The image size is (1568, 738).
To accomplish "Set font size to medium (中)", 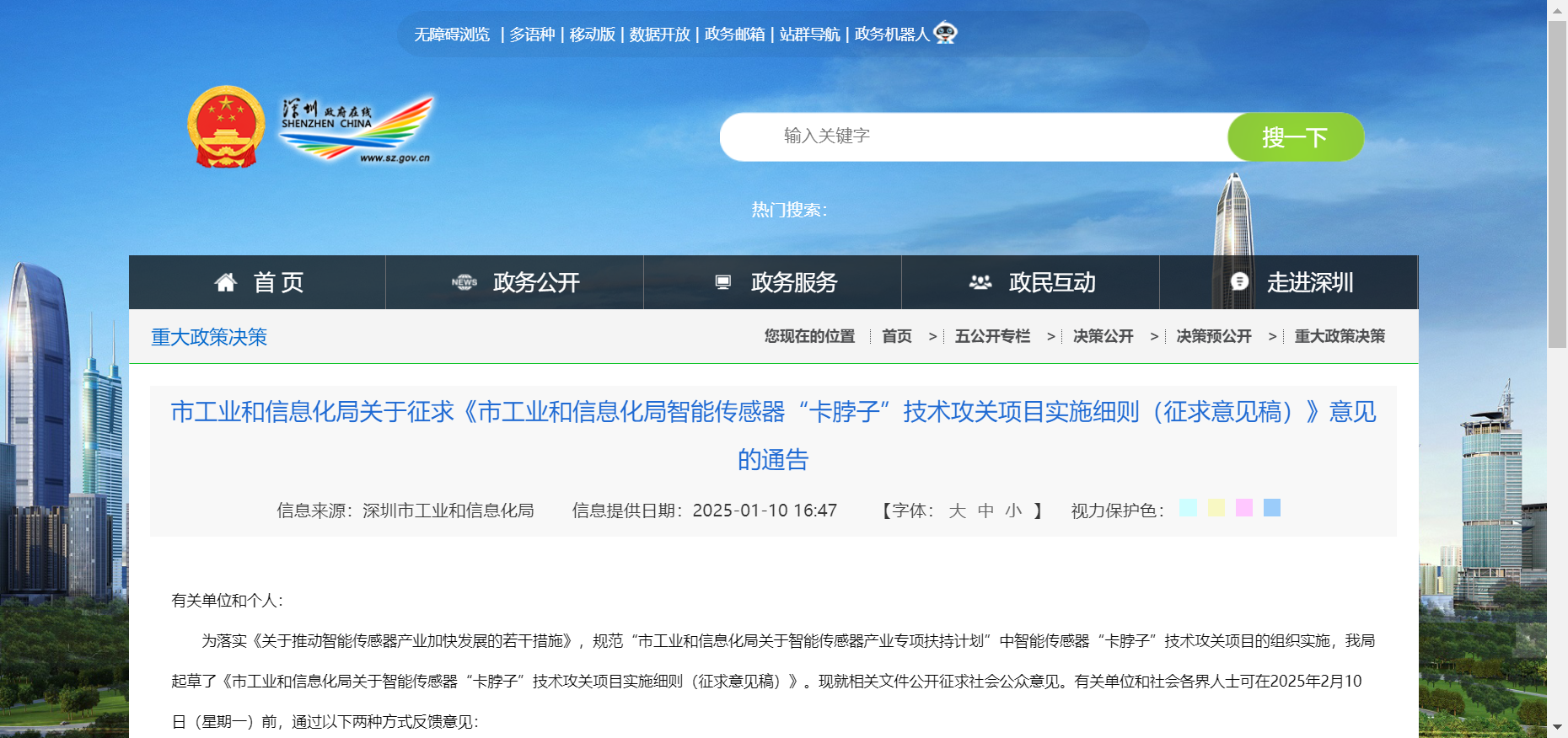I will [985, 511].
